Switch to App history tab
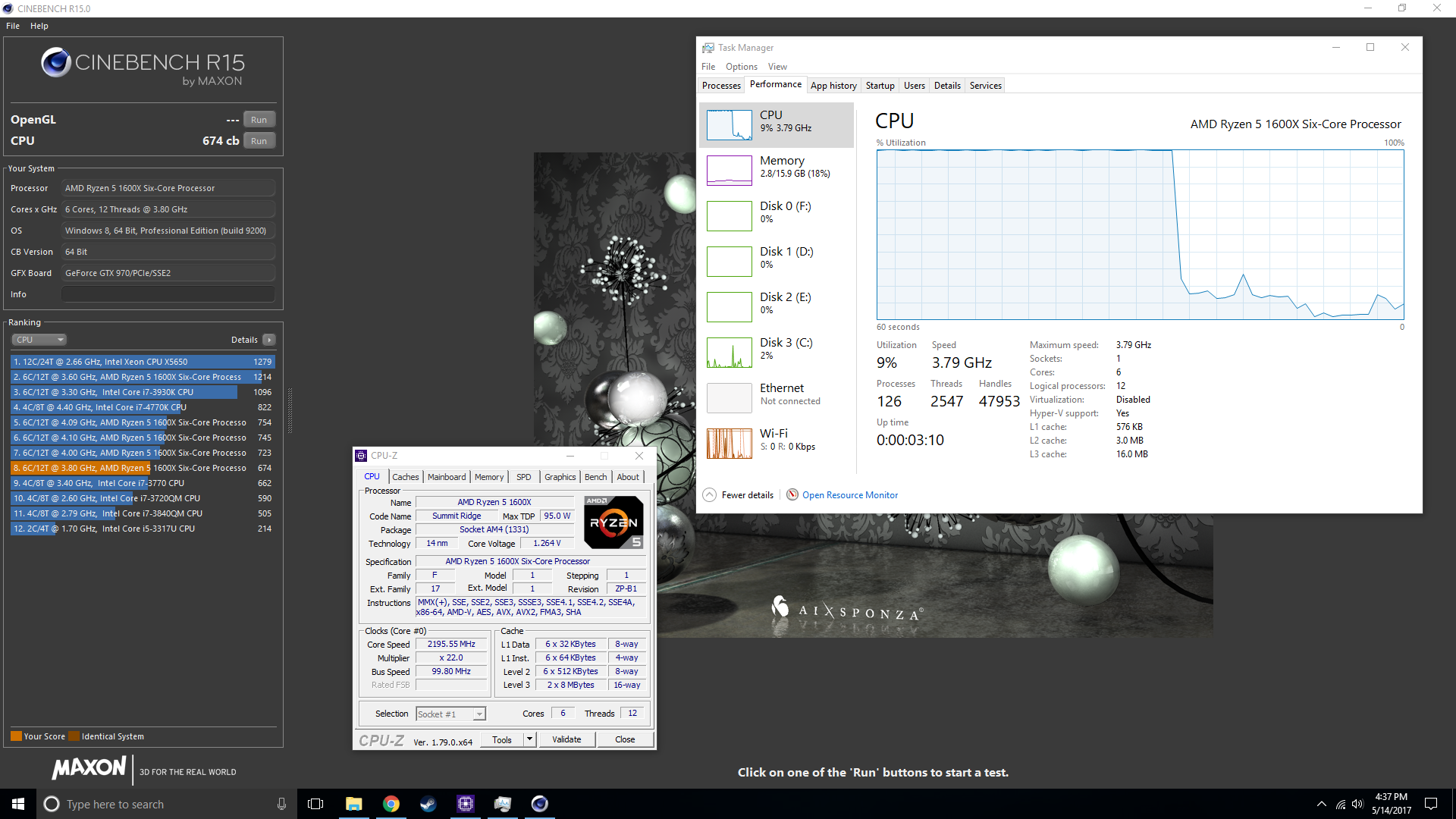 pos(833,86)
